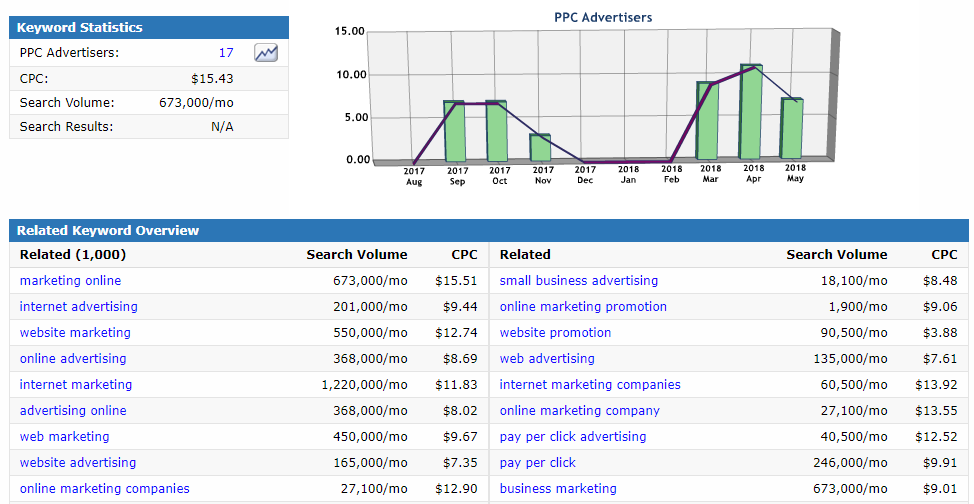
Task: Click the September 2017 chart bar
Action: point(454,131)
